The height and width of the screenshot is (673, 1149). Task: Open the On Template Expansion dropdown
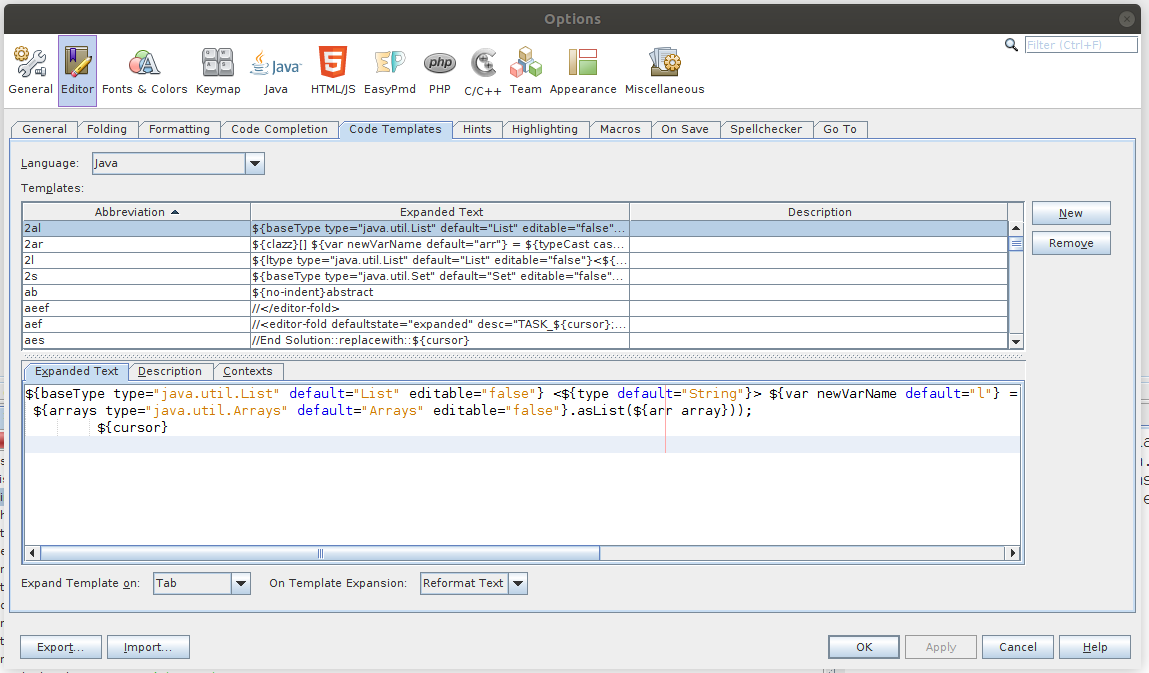point(473,584)
